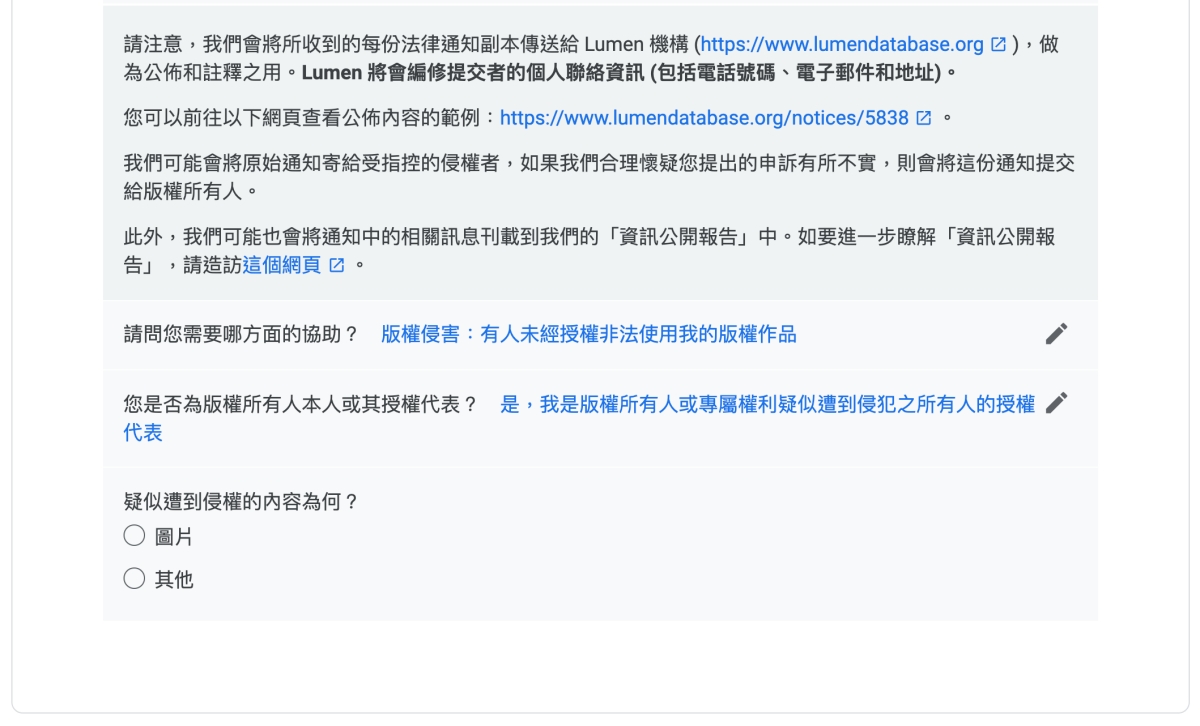Viewport: 1200px width, 726px height.
Task: Click the question 您是否為版權所有人本人或其授權代表?
Action: [301, 404]
